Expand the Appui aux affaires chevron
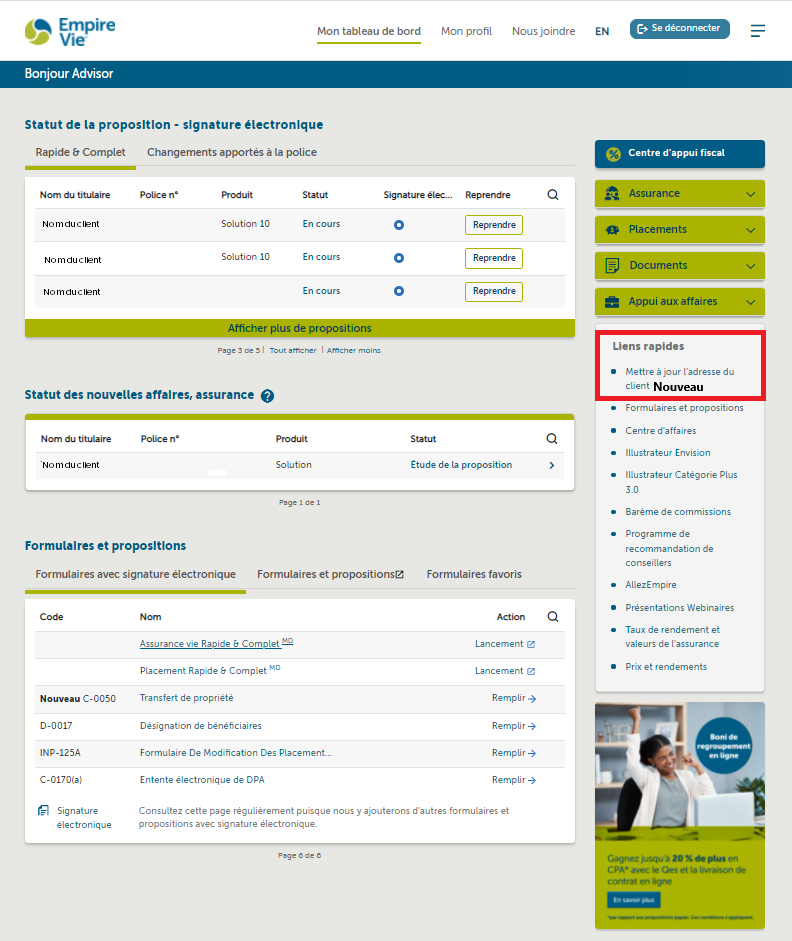792x941 pixels. (751, 302)
